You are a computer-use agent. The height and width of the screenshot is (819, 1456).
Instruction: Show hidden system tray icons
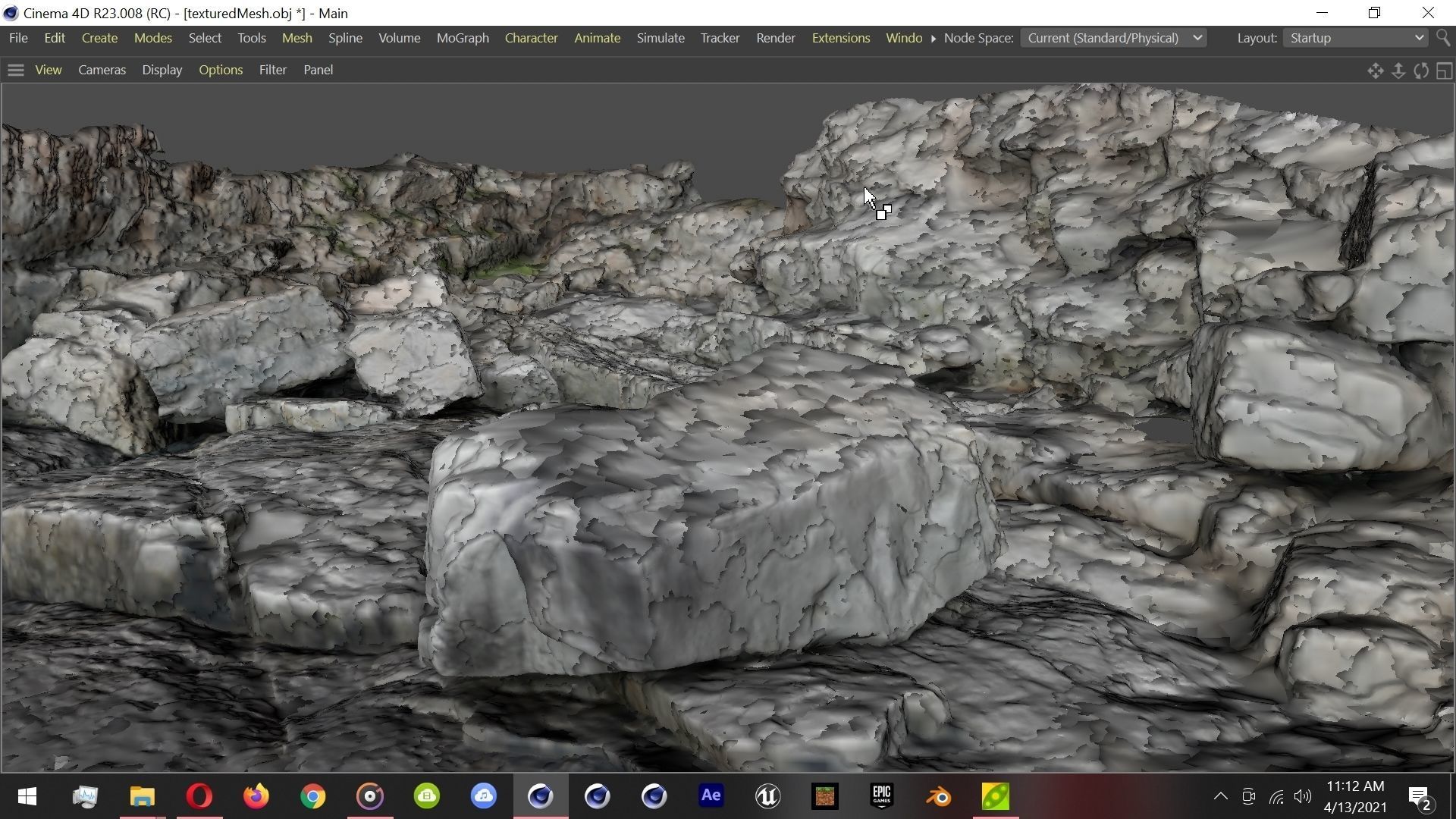tap(1220, 796)
